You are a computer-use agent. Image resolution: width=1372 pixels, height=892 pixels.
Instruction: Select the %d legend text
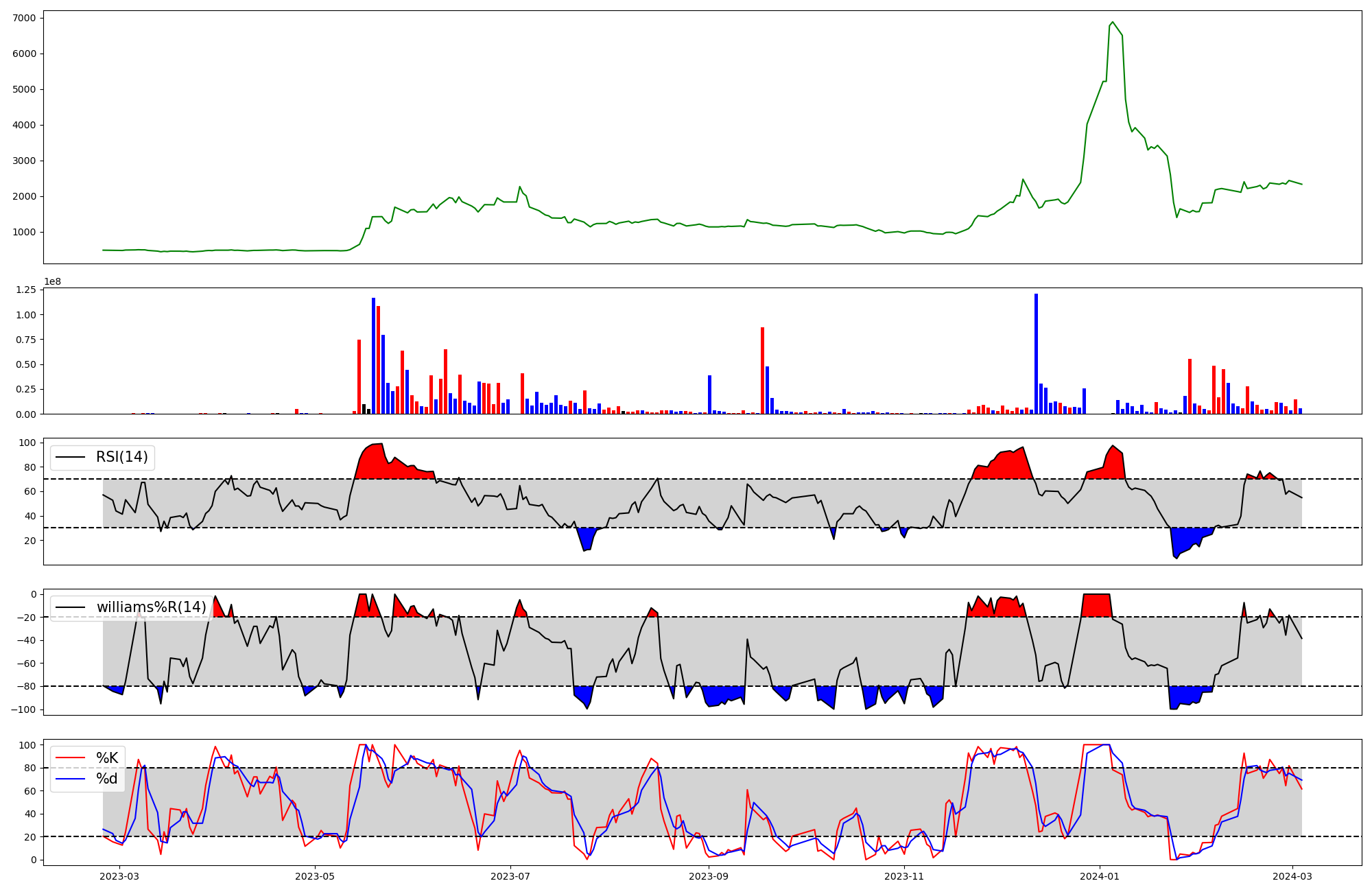pyautogui.click(x=107, y=779)
